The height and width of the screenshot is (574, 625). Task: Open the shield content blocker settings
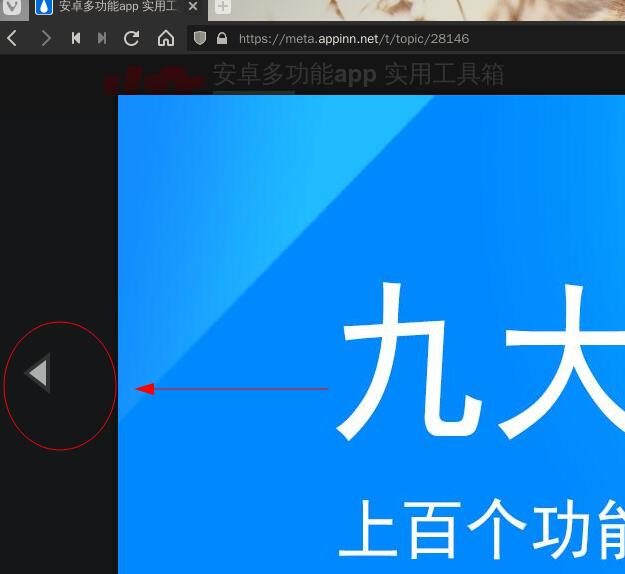(x=200, y=39)
